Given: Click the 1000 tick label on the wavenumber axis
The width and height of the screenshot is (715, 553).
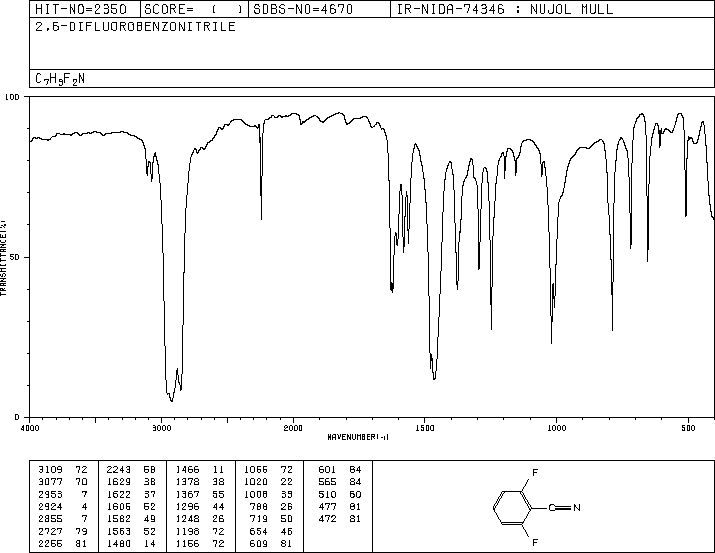Looking at the screenshot, I should coord(556,428).
